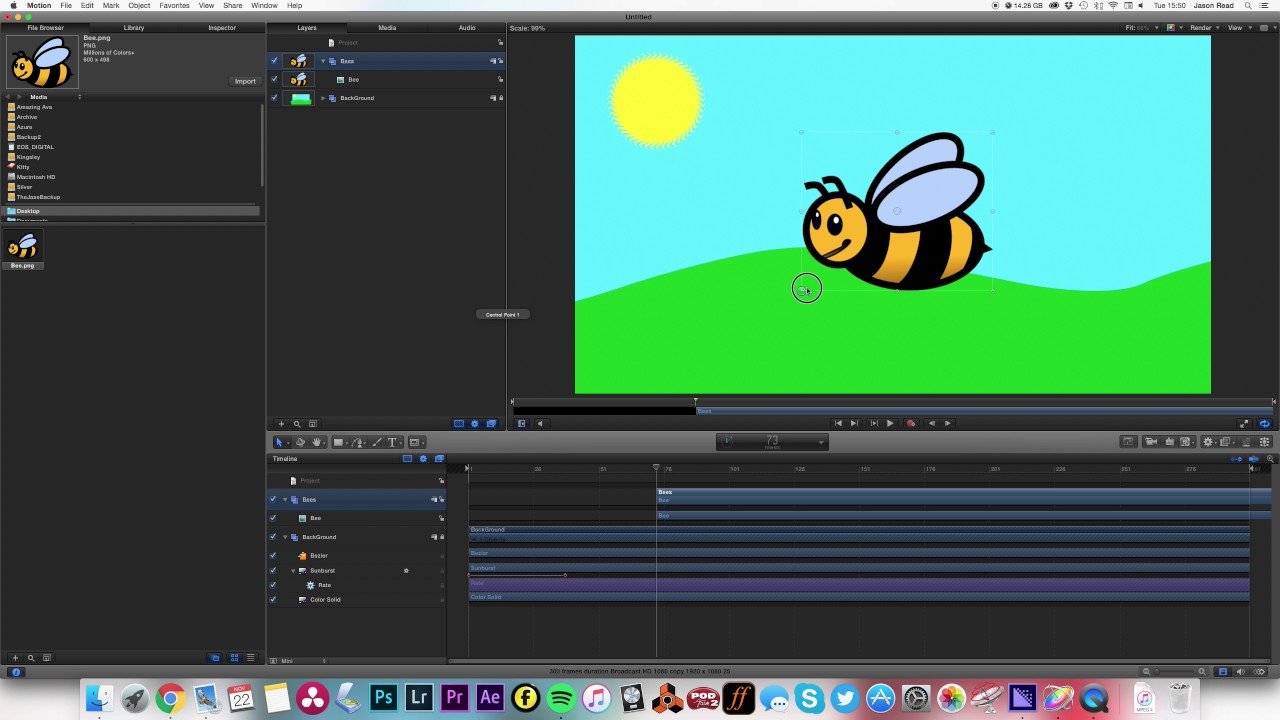Select the Rectangle shape tool
Viewport: 1280px width, 720px height.
[x=338, y=442]
